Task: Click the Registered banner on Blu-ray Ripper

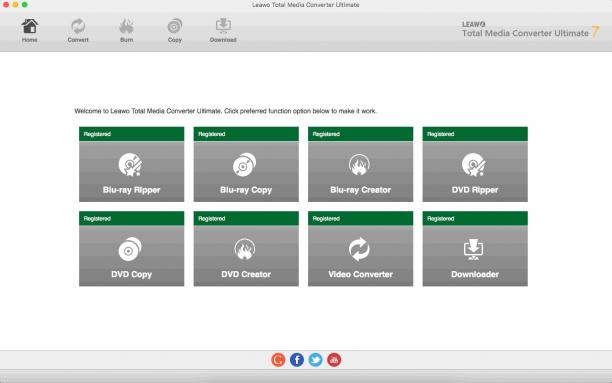Action: click(x=132, y=134)
